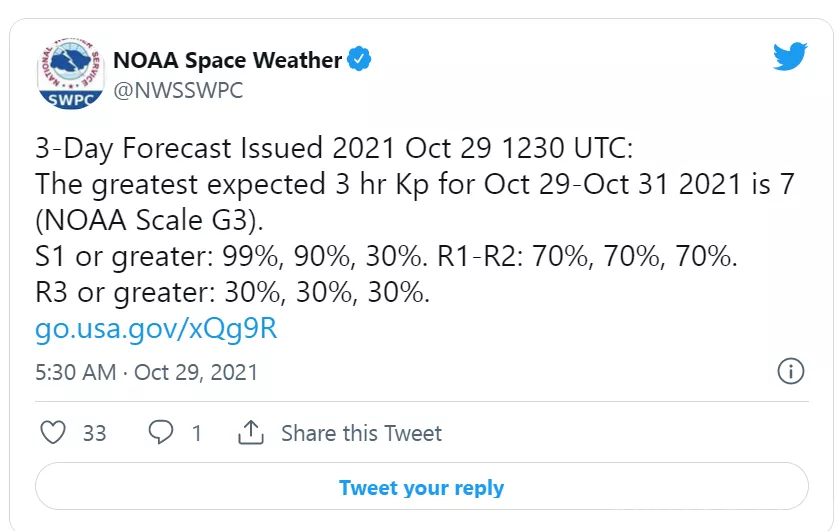This screenshot has height=531, width=839.
Task: Click the S1 or greater probabilities line
Action: click(386, 257)
